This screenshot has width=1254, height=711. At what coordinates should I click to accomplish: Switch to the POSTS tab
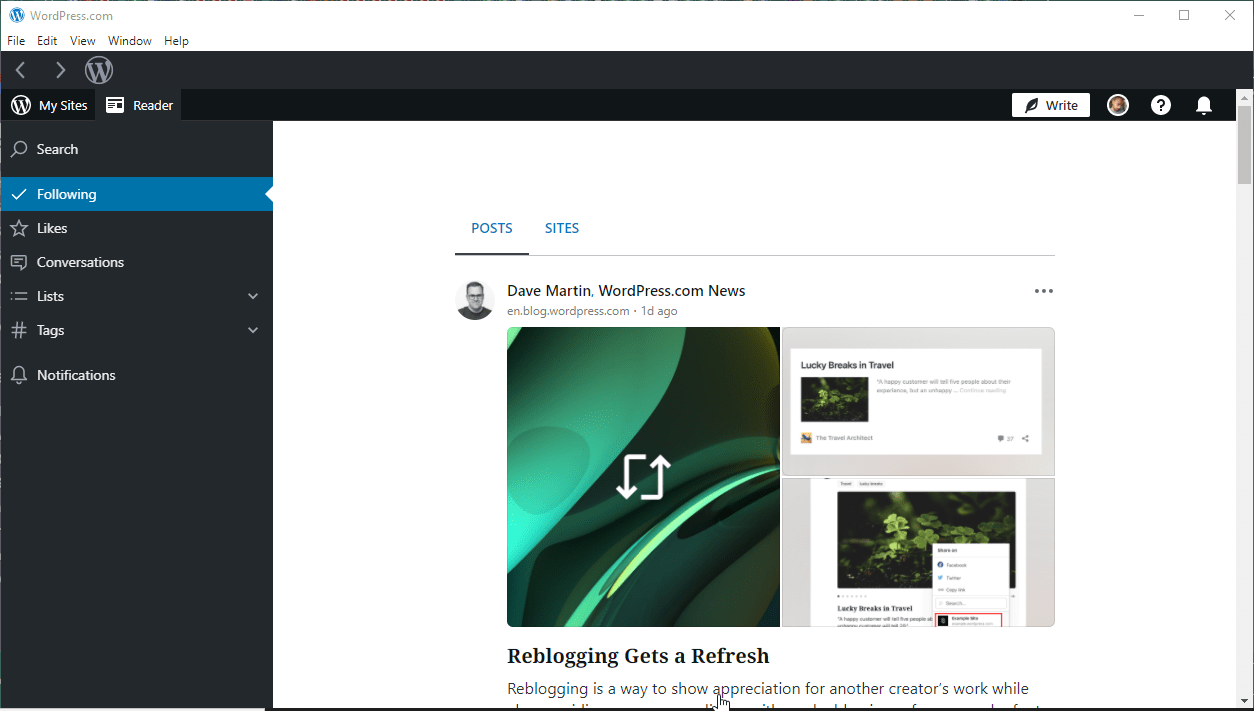pyautogui.click(x=492, y=228)
